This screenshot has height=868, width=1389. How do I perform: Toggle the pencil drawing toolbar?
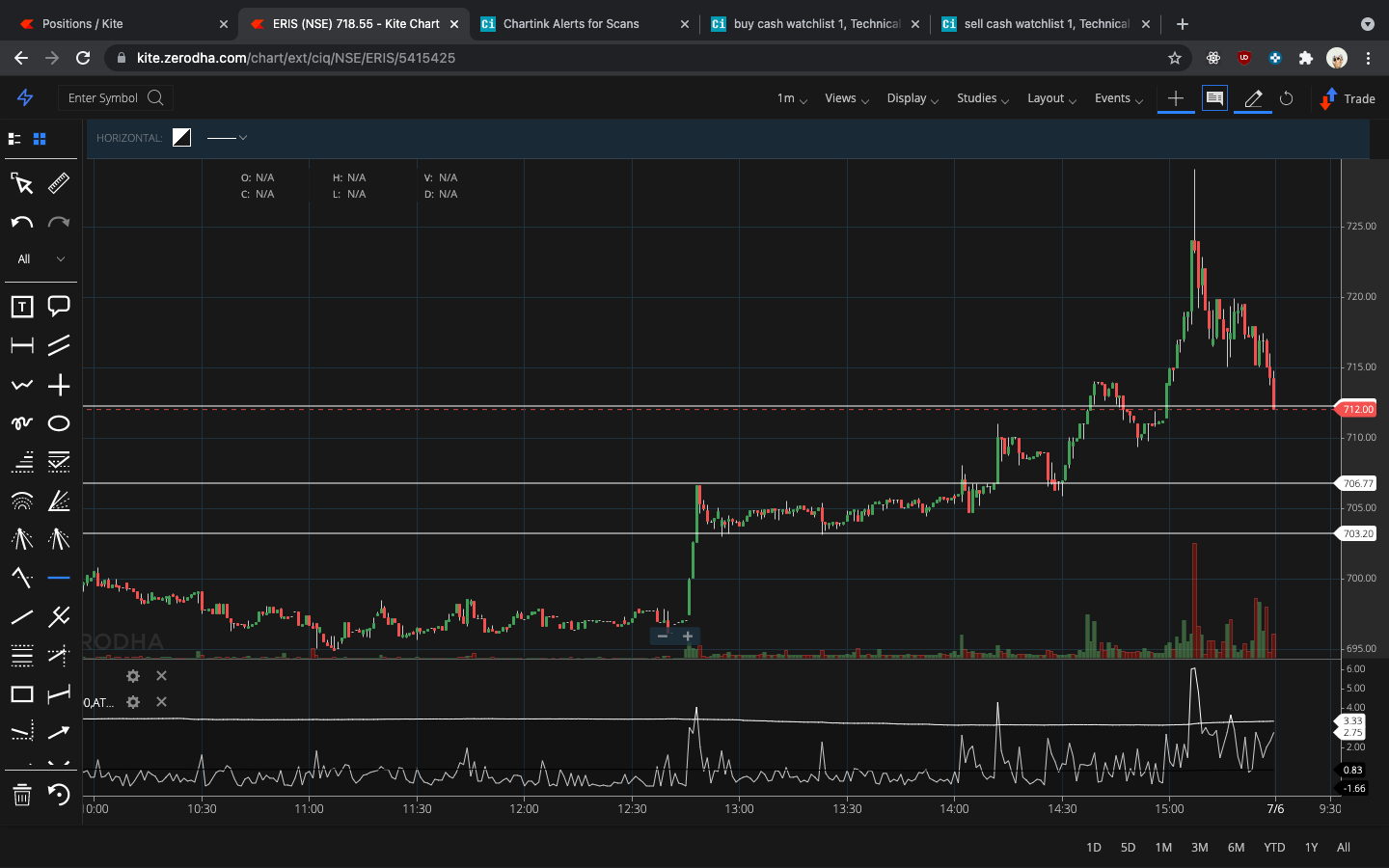[x=1252, y=98]
